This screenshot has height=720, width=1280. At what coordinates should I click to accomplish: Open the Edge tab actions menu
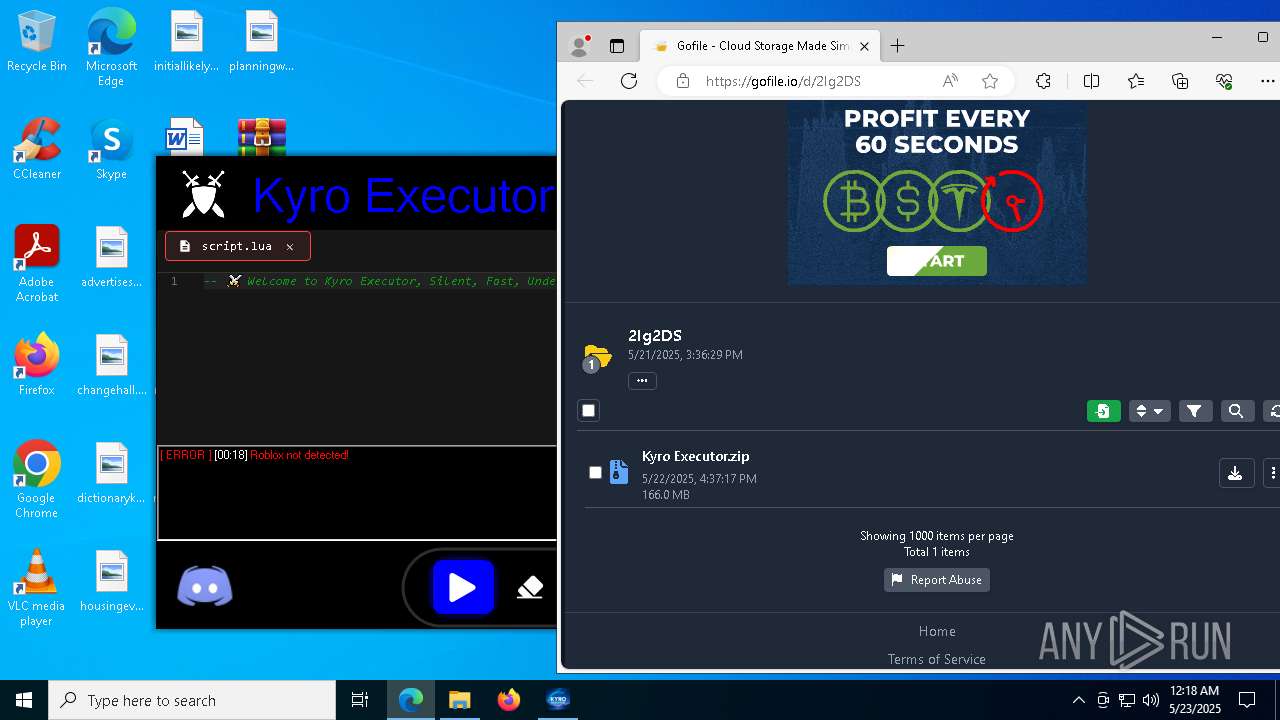pyautogui.click(x=617, y=46)
